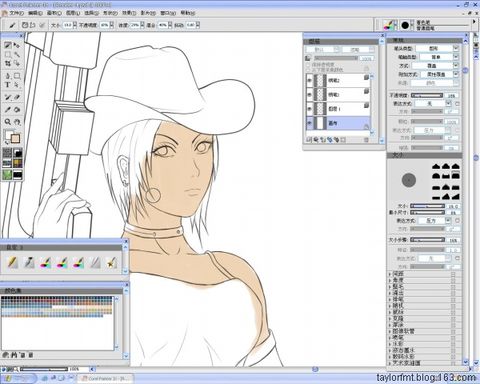Open the 帮助 Help menu

pyautogui.click(x=188, y=13)
